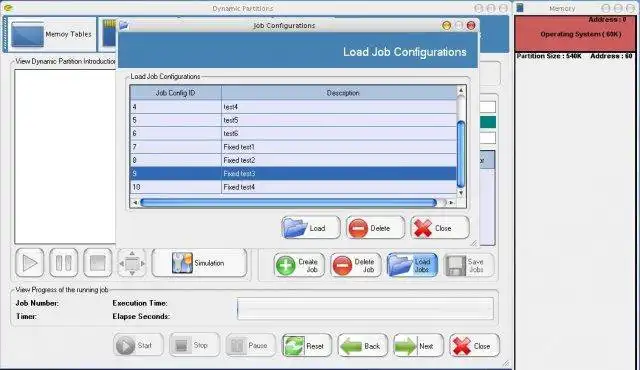Click the Memory window title icon

[x=520, y=8]
